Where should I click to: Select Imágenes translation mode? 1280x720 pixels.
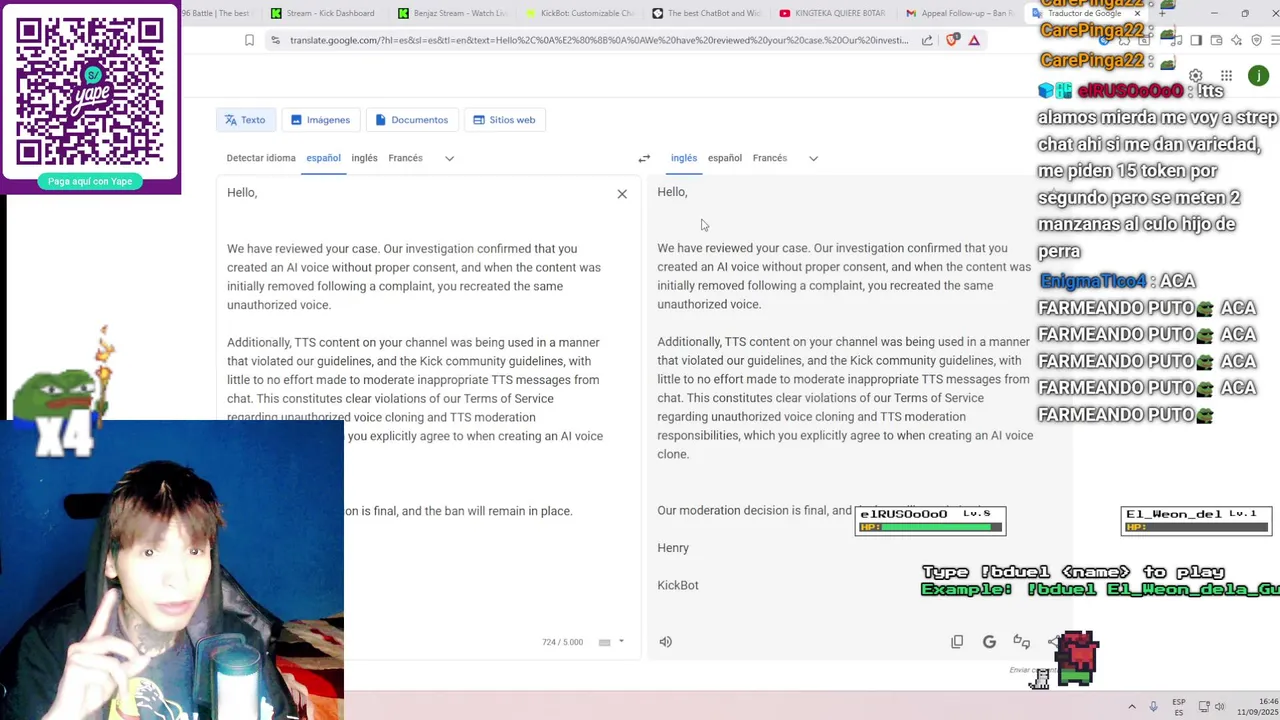[x=320, y=120]
